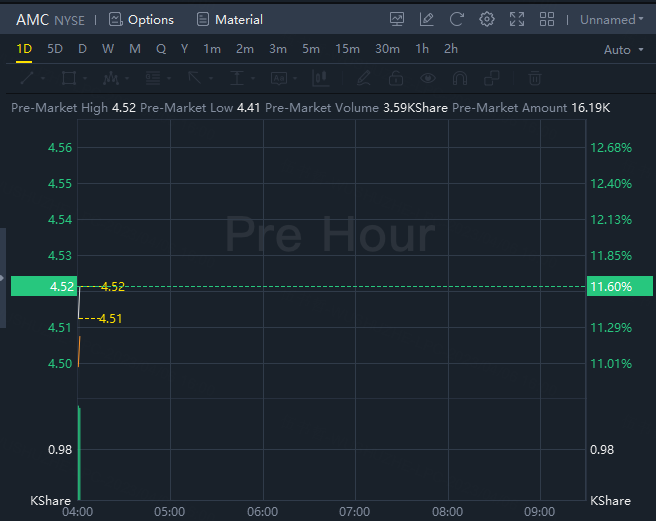
Task: Click the 4.52 current price marker
Action: point(44,286)
